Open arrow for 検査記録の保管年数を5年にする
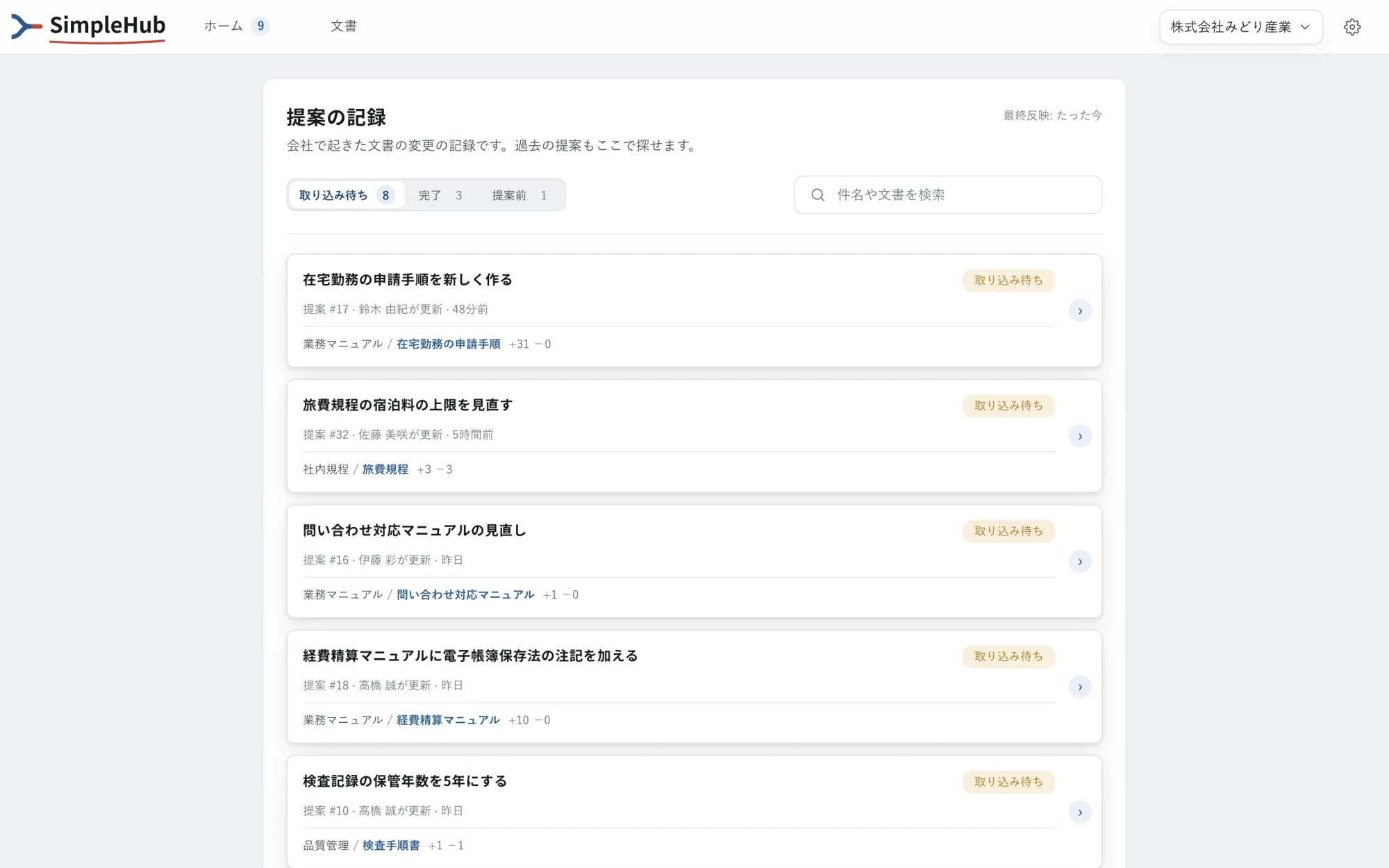 [x=1079, y=812]
